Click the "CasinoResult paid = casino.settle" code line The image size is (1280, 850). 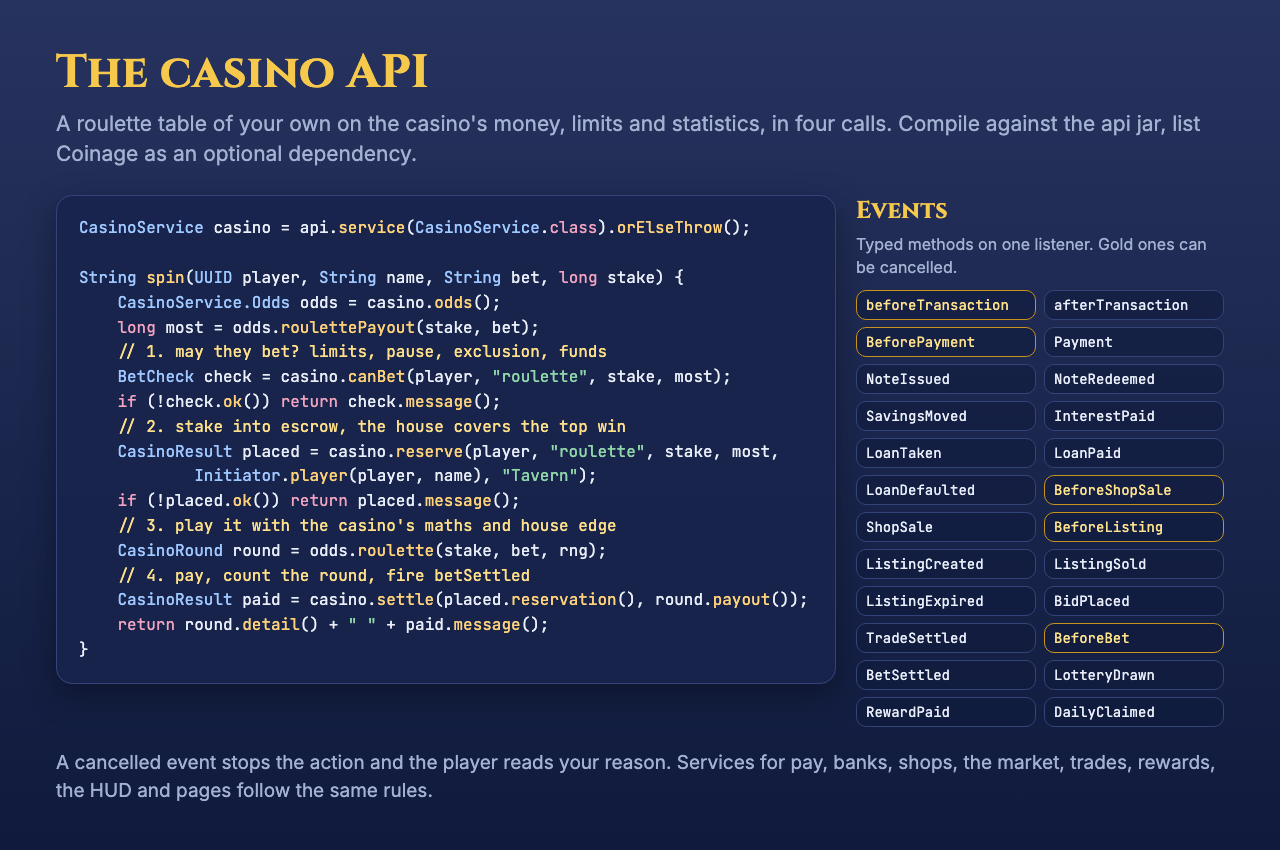[x=462, y=600]
